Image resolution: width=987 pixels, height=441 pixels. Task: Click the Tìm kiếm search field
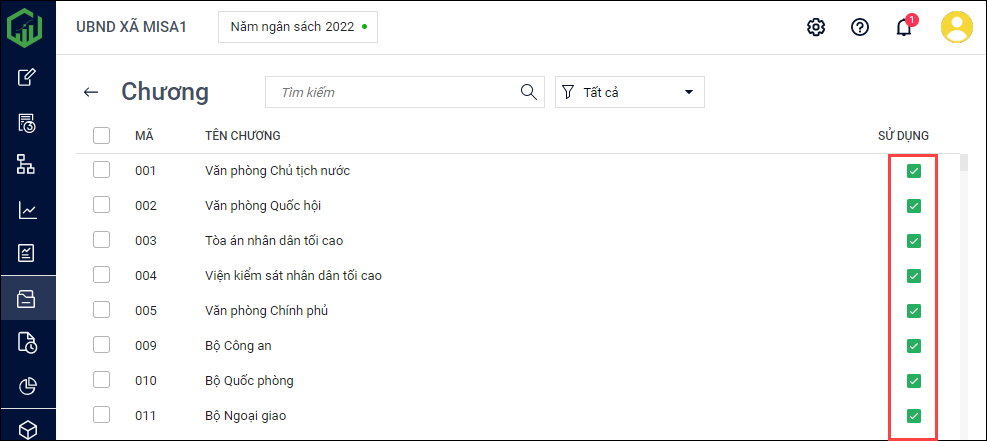pyautogui.click(x=395, y=92)
